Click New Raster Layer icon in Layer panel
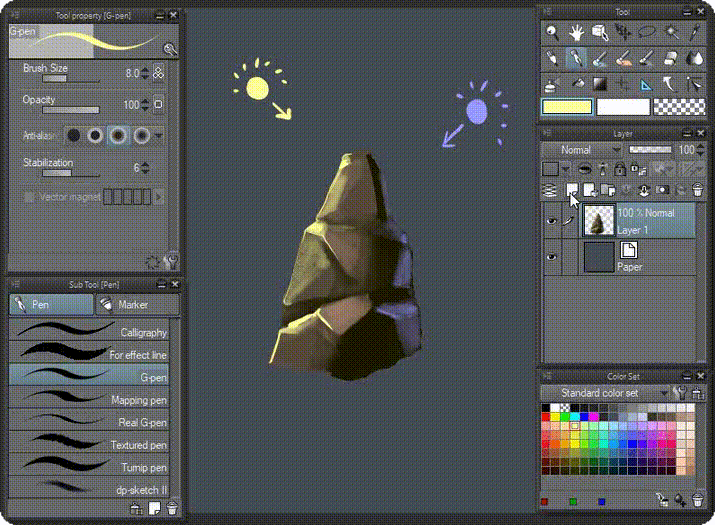 coord(572,190)
